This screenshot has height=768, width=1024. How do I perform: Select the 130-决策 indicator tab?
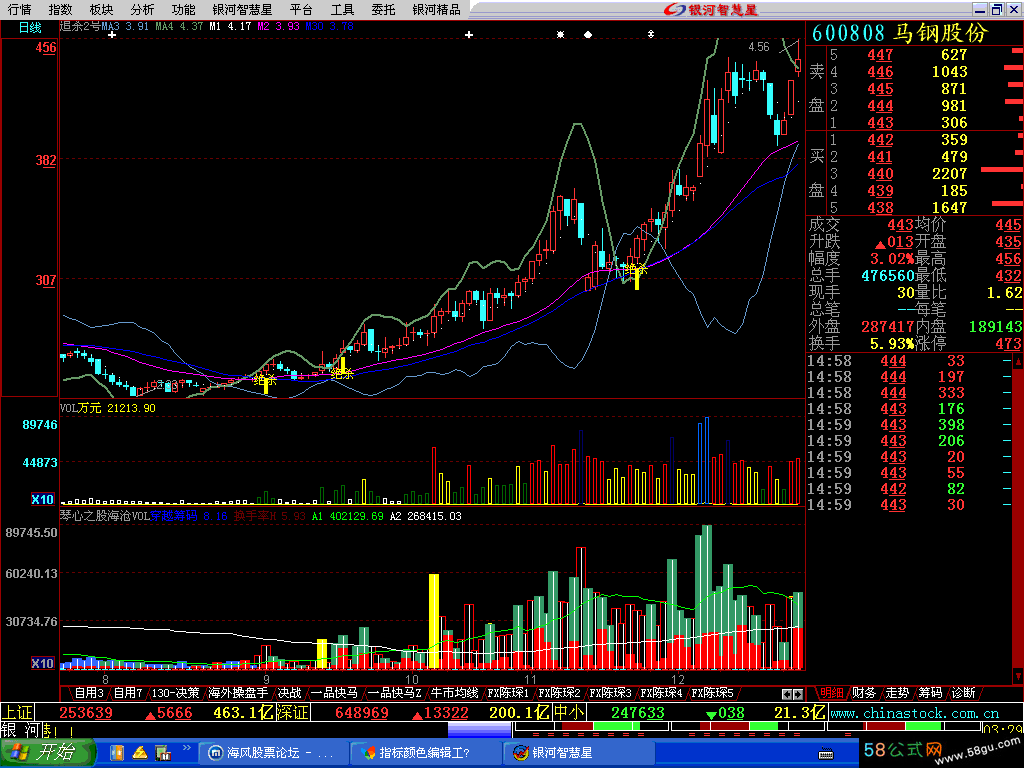(x=175, y=693)
